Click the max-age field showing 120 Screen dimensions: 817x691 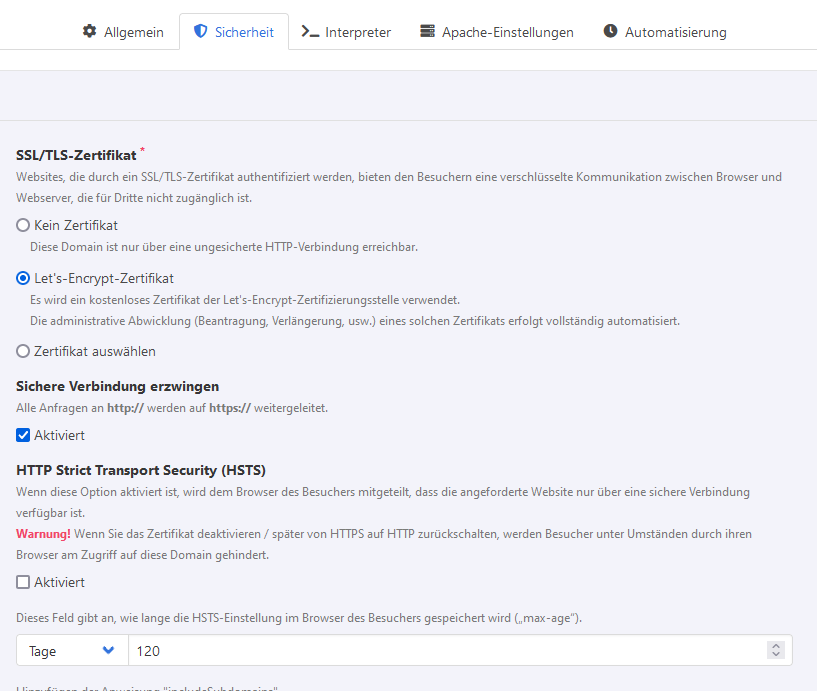(440, 651)
